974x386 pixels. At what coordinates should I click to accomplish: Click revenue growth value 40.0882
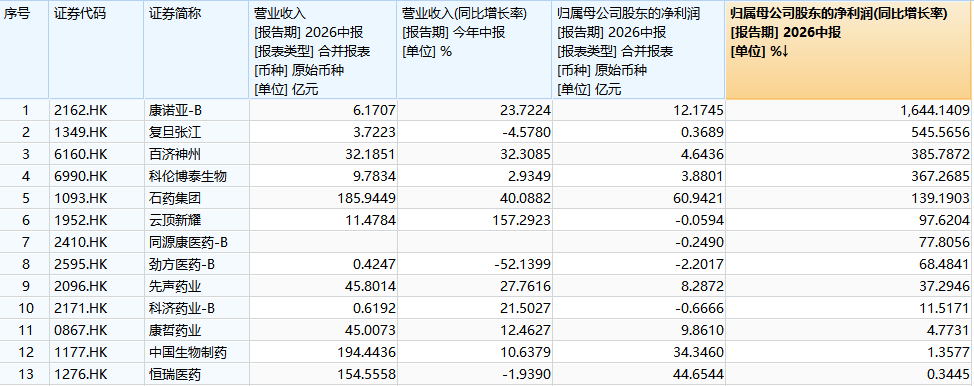tap(526, 199)
